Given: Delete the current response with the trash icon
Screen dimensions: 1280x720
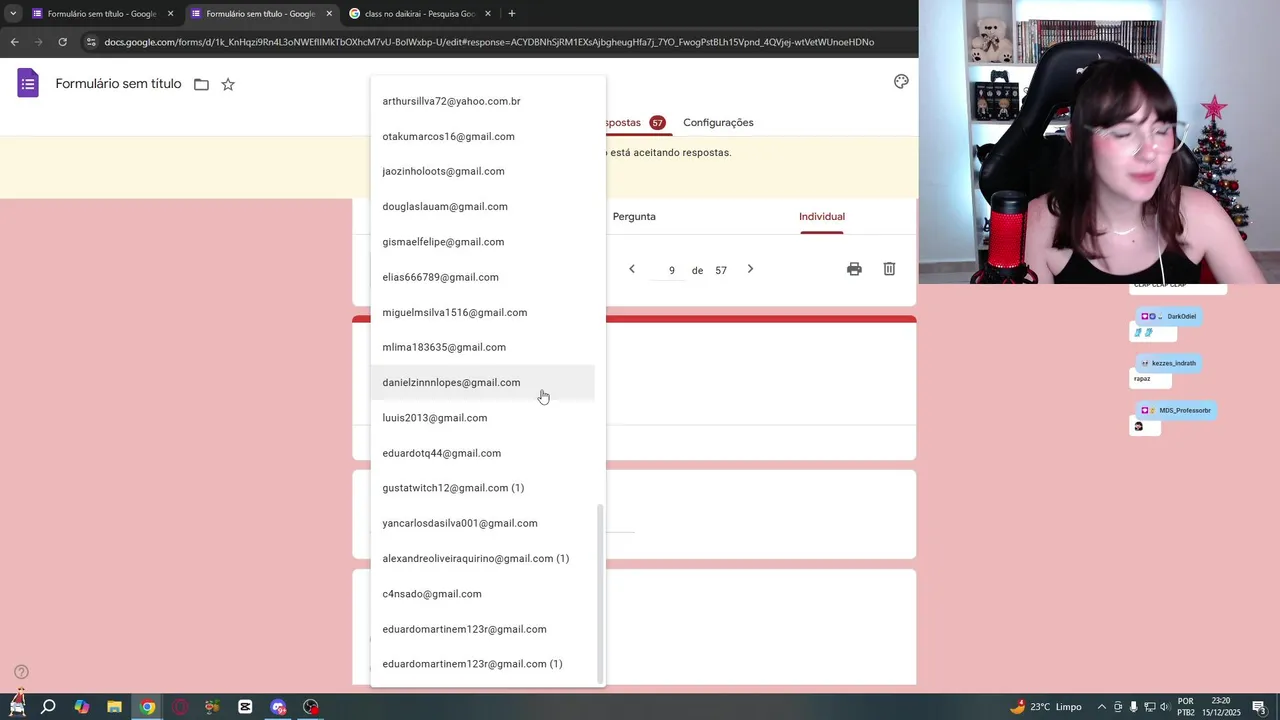Looking at the screenshot, I should click(889, 269).
